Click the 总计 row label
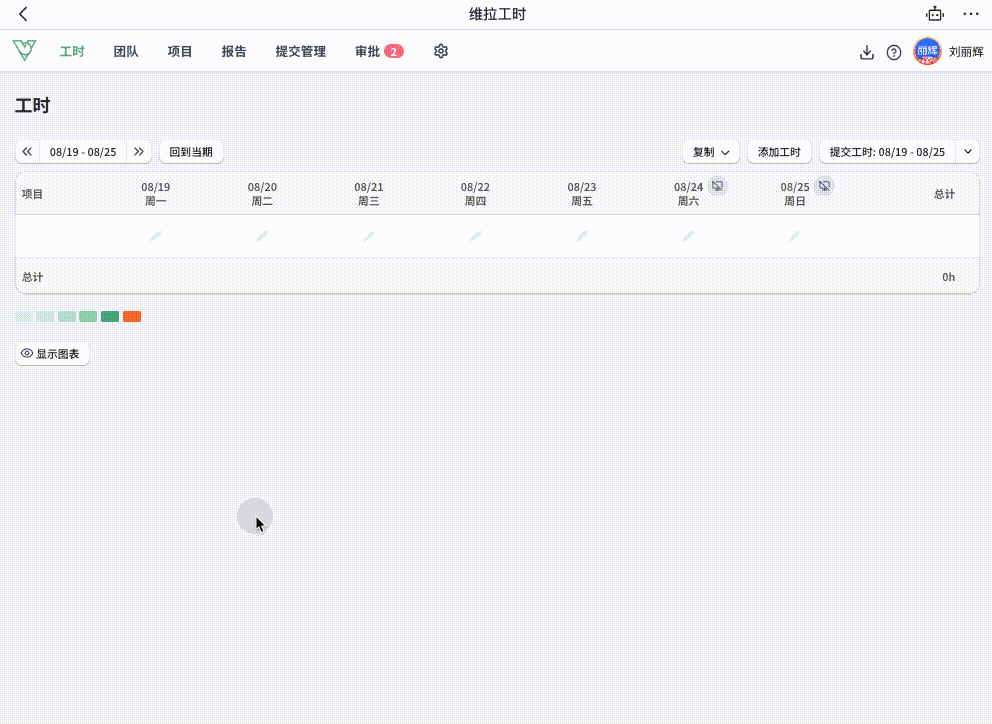992x724 pixels. click(x=32, y=277)
